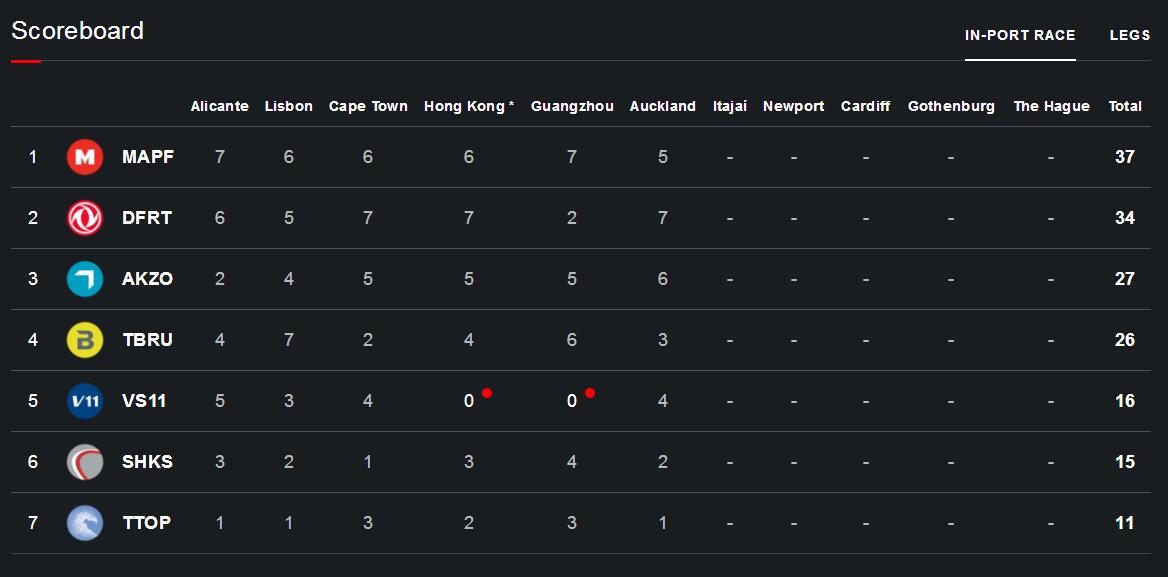Viewport: 1168px width, 577px height.
Task: Click the Total column header
Action: click(1125, 106)
